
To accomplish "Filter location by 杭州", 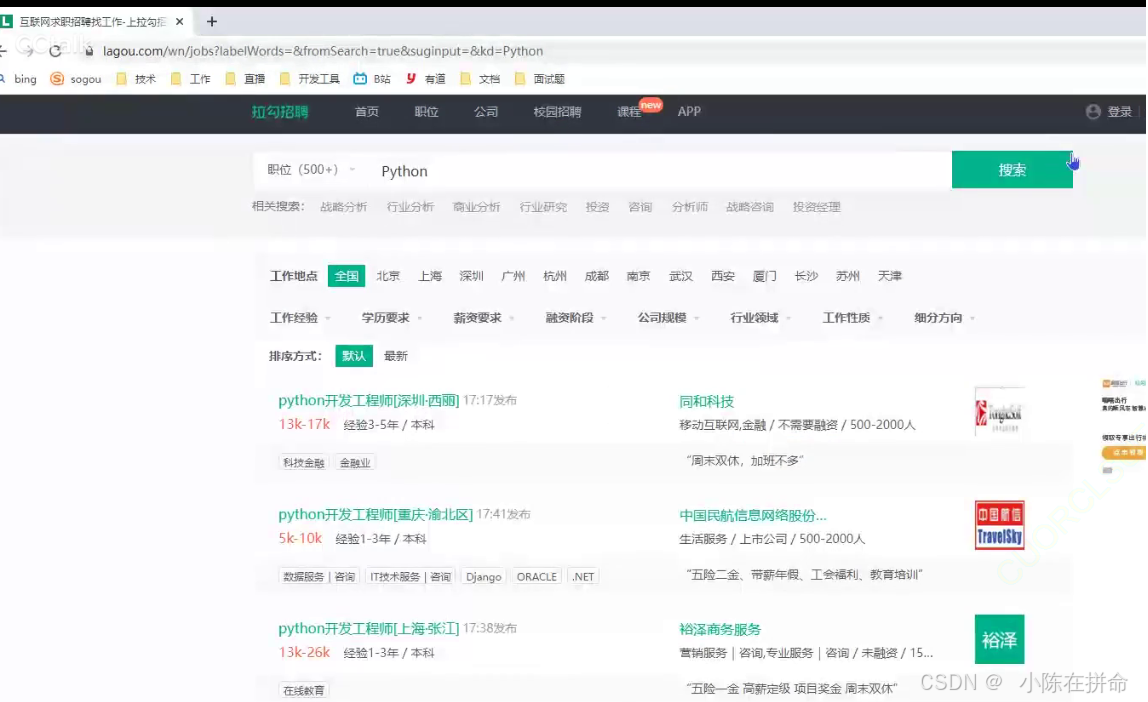I will 555,276.
